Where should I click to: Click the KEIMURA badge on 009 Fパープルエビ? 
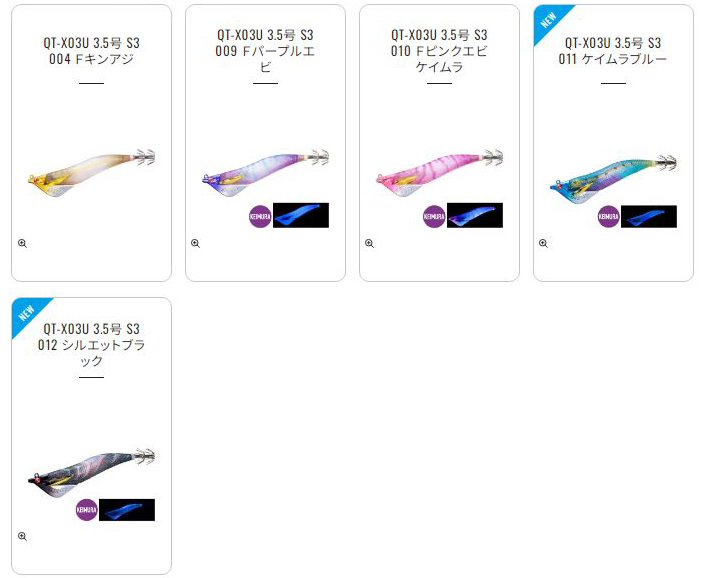[260, 217]
